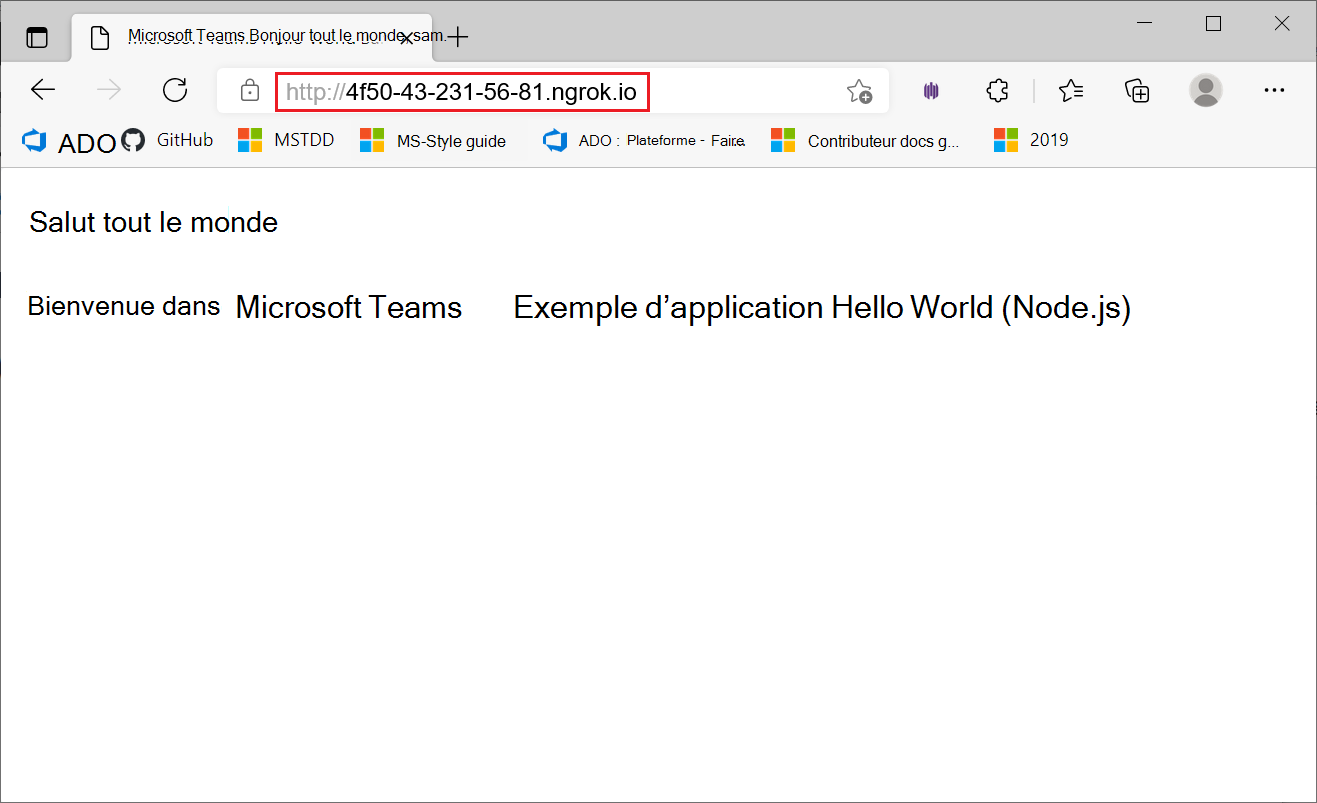1317x803 pixels.
Task: Open Settings and more ellipsis menu
Action: click(1274, 91)
